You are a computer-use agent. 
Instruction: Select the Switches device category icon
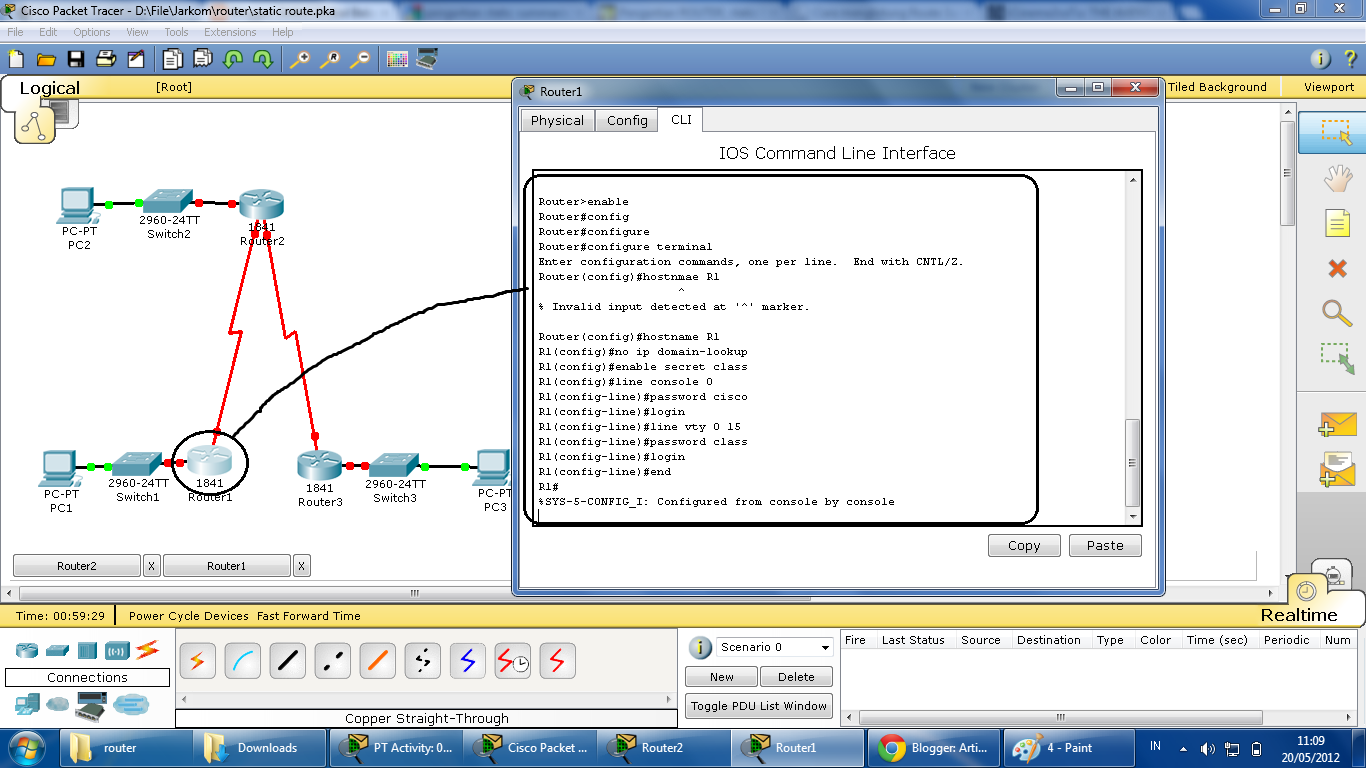56,650
